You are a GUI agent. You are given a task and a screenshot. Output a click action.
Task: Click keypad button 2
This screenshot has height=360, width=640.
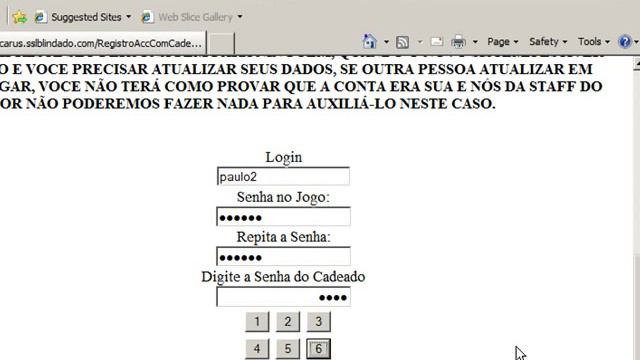pos(288,322)
